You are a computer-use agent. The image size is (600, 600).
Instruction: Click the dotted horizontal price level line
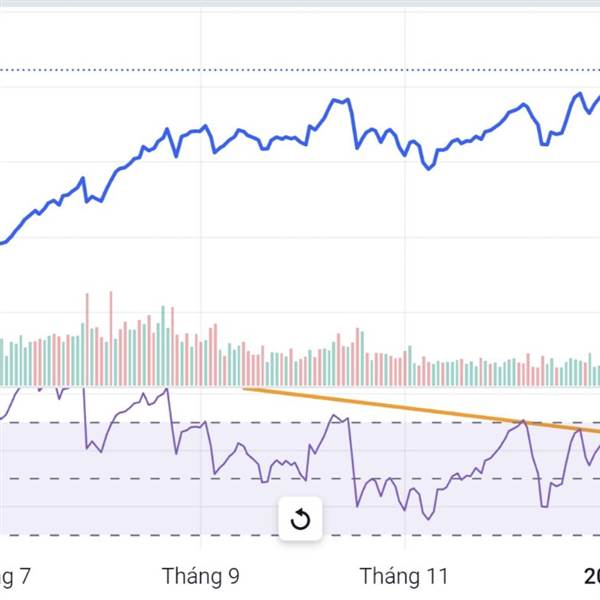pyautogui.click(x=300, y=70)
